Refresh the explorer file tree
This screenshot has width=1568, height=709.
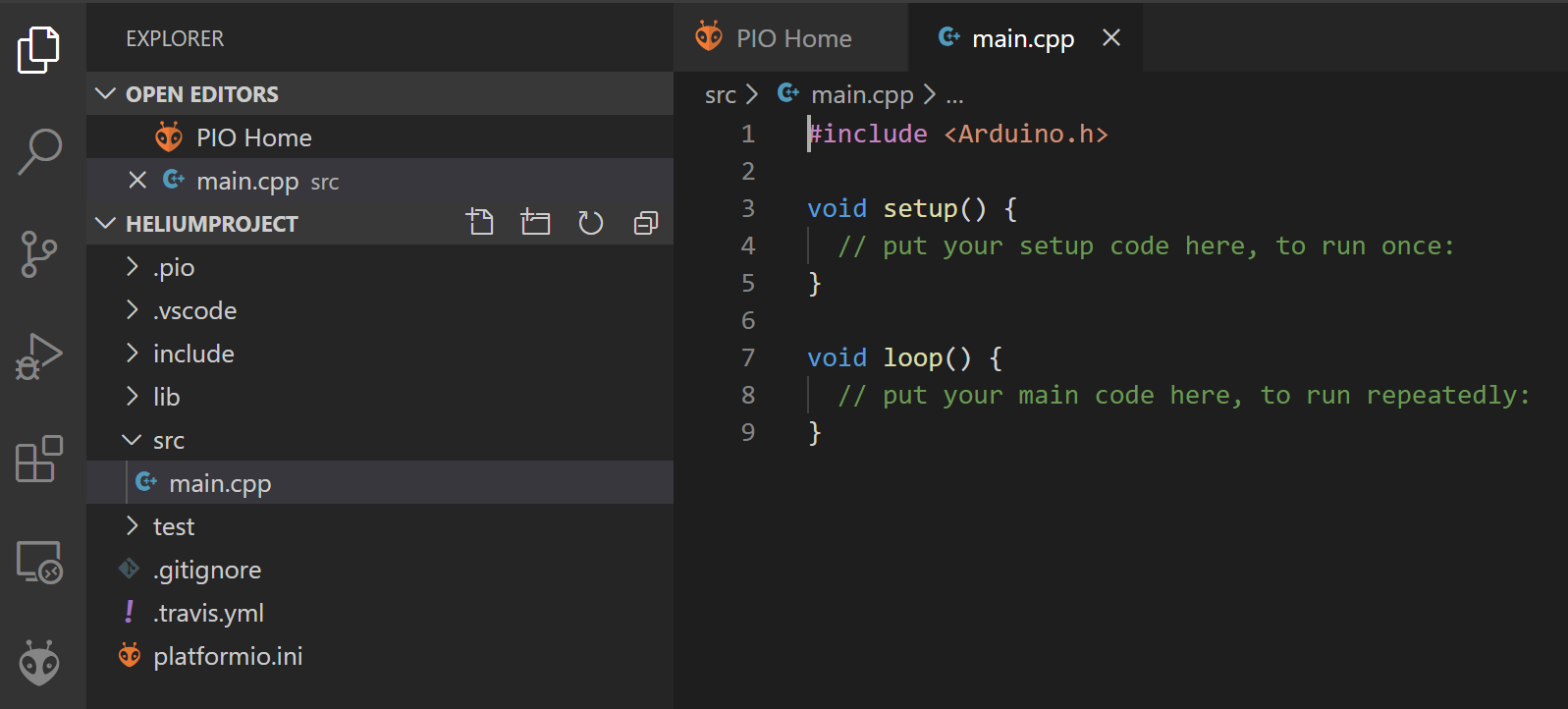(x=590, y=223)
